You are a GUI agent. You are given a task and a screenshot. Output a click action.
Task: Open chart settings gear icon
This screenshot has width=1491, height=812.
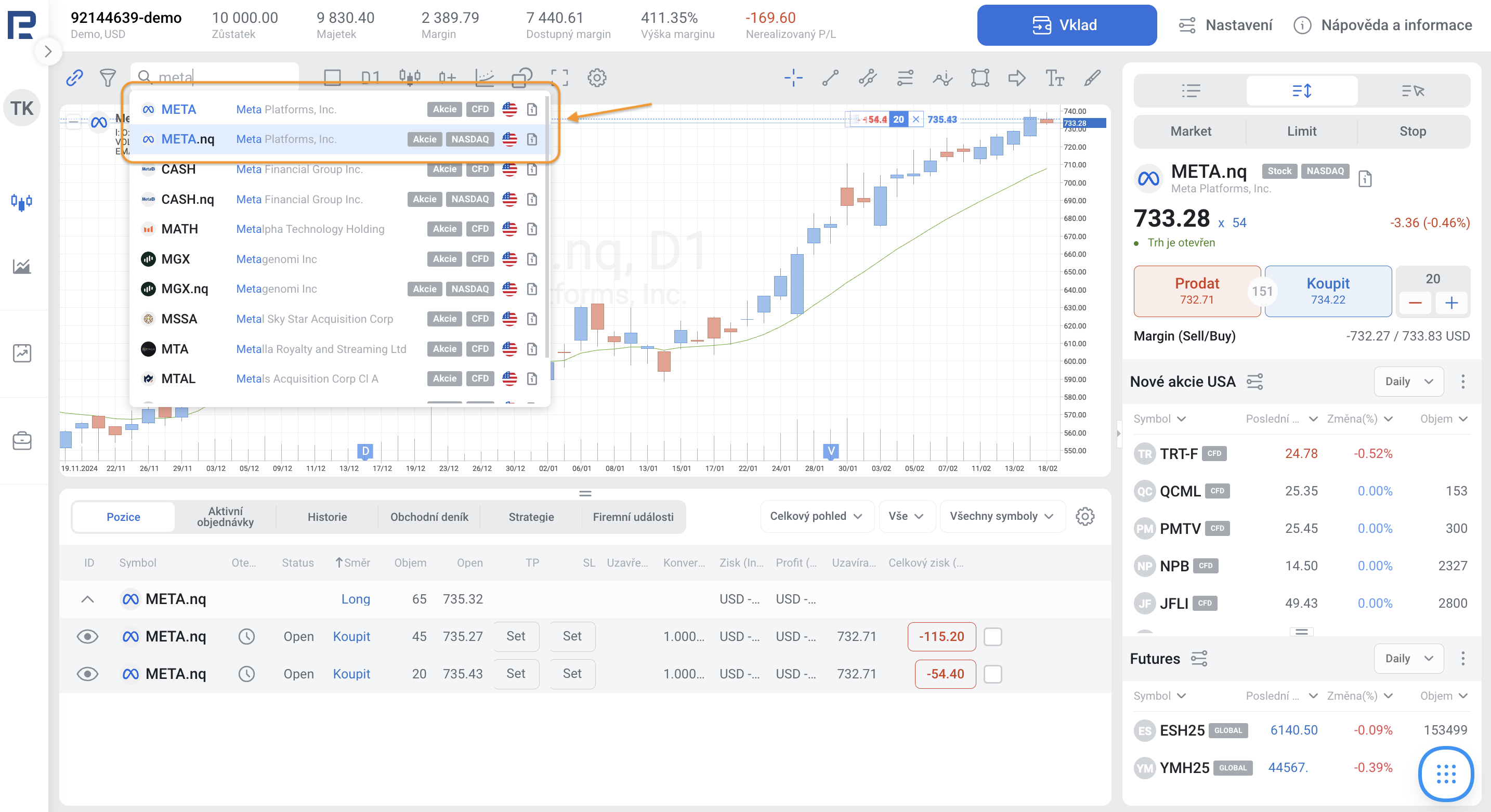tap(597, 77)
